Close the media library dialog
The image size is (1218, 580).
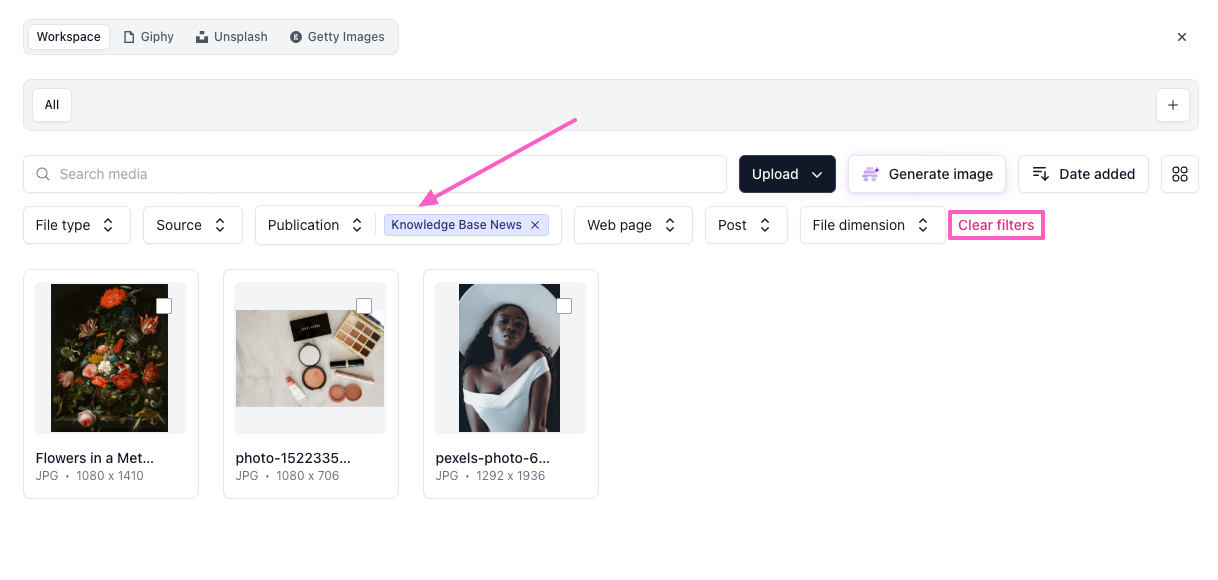(1181, 37)
